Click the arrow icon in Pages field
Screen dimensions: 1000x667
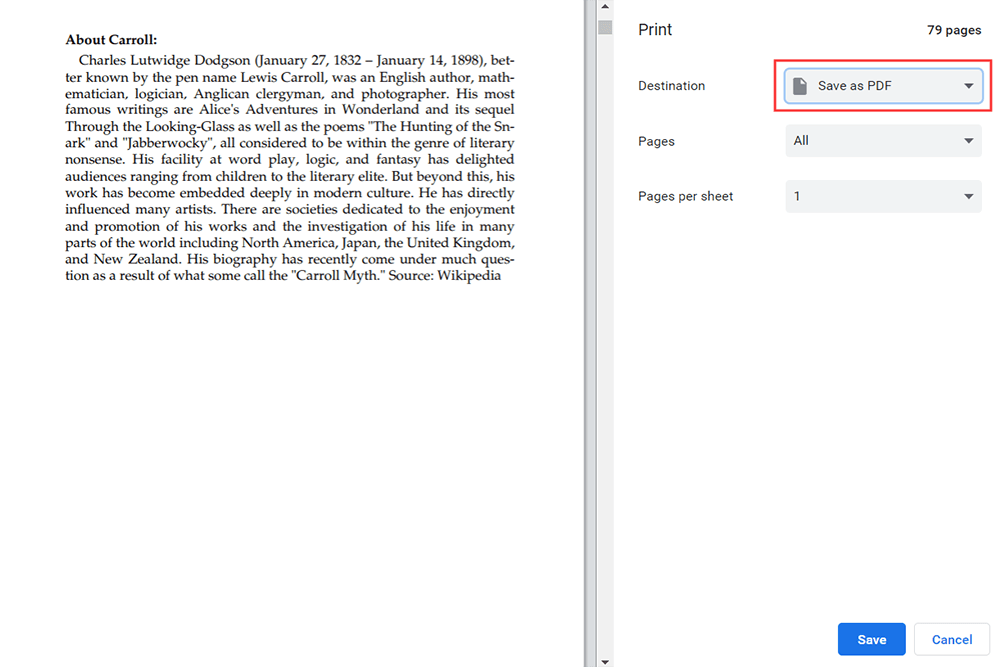coord(968,141)
